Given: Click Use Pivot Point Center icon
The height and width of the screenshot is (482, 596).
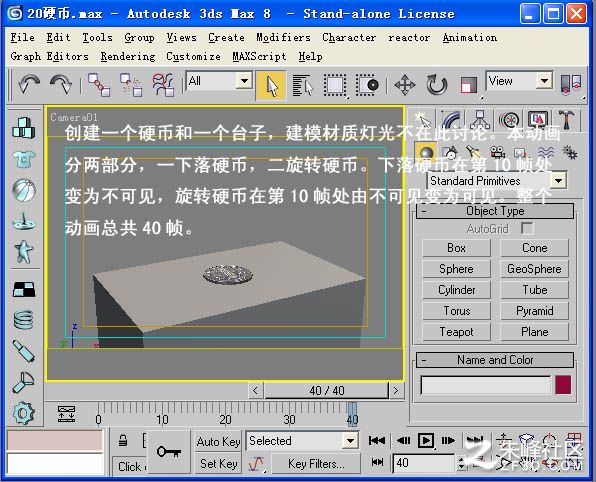Looking at the screenshot, I should 571,84.
